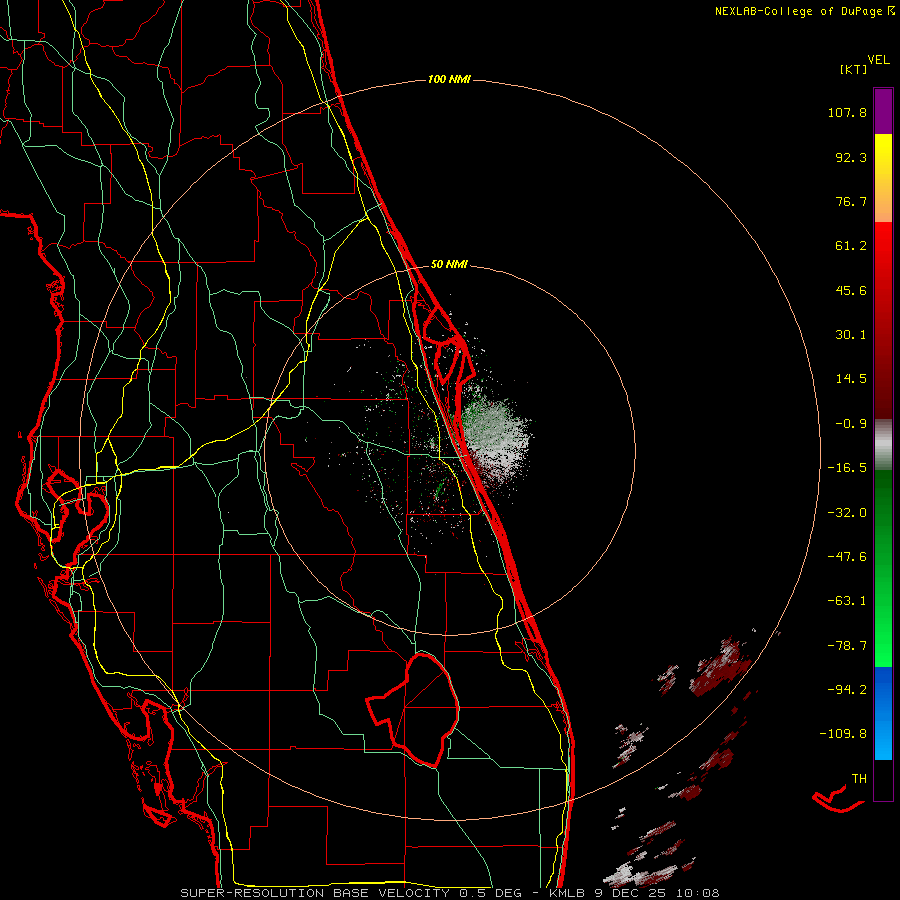900x900 pixels.
Task: Click the [KT] units label
Action: pyautogui.click(x=853, y=69)
